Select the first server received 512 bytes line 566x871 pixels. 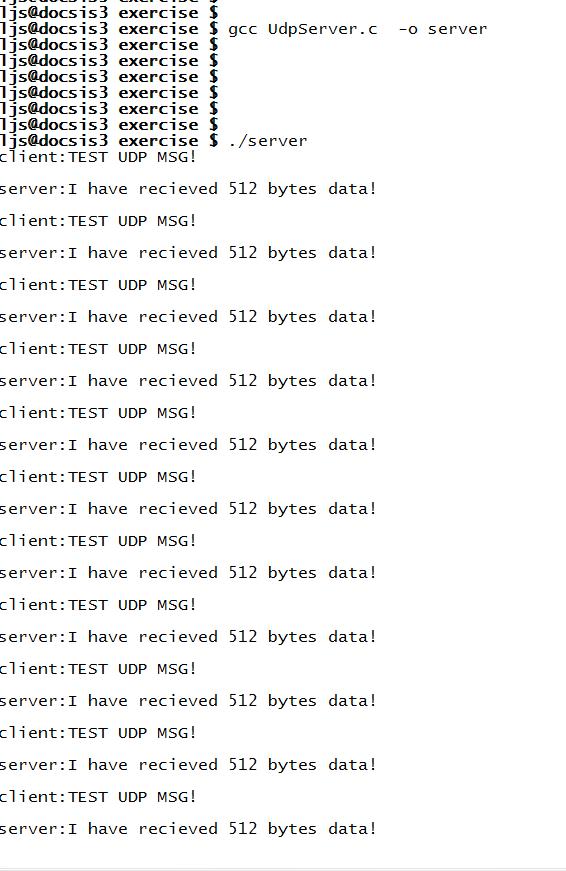click(x=188, y=189)
